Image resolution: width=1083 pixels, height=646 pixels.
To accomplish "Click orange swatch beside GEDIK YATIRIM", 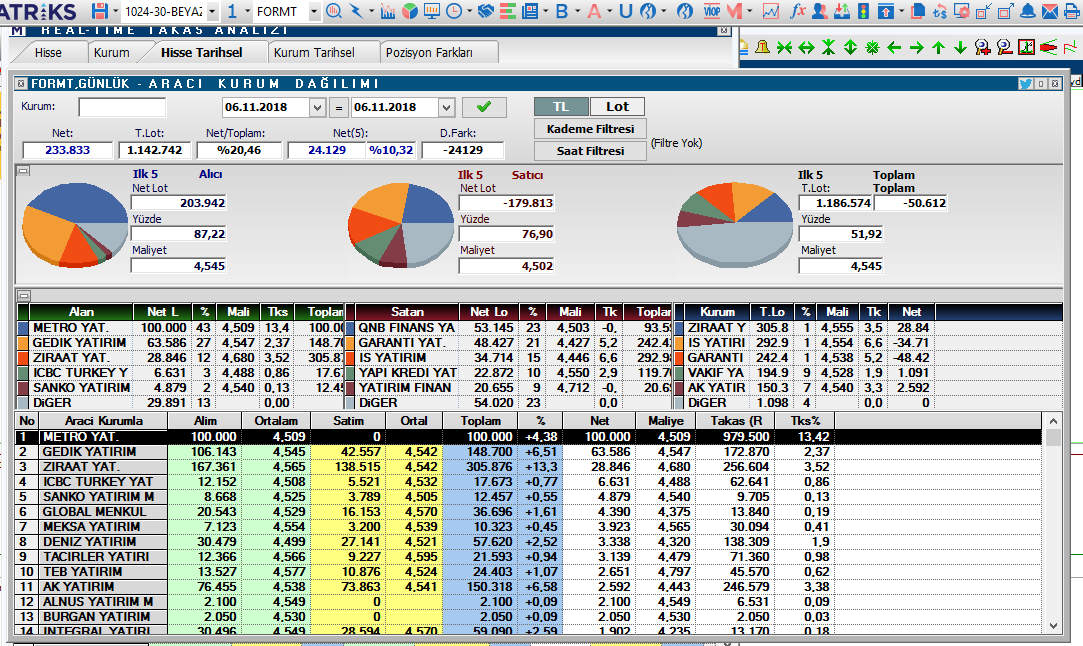I will (x=23, y=343).
